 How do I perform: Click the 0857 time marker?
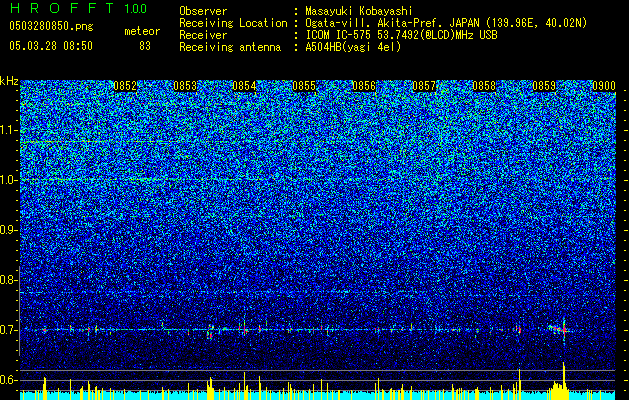(x=424, y=86)
